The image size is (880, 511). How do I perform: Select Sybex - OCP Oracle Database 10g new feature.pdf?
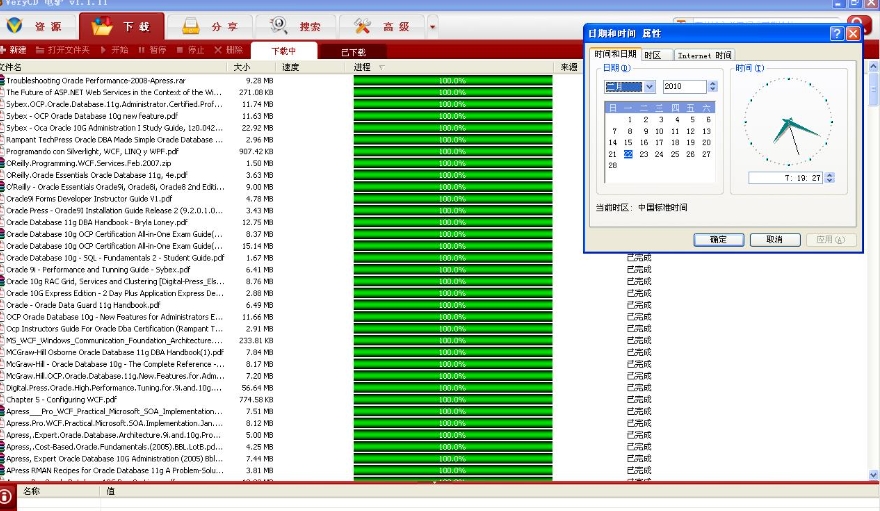coord(92,116)
